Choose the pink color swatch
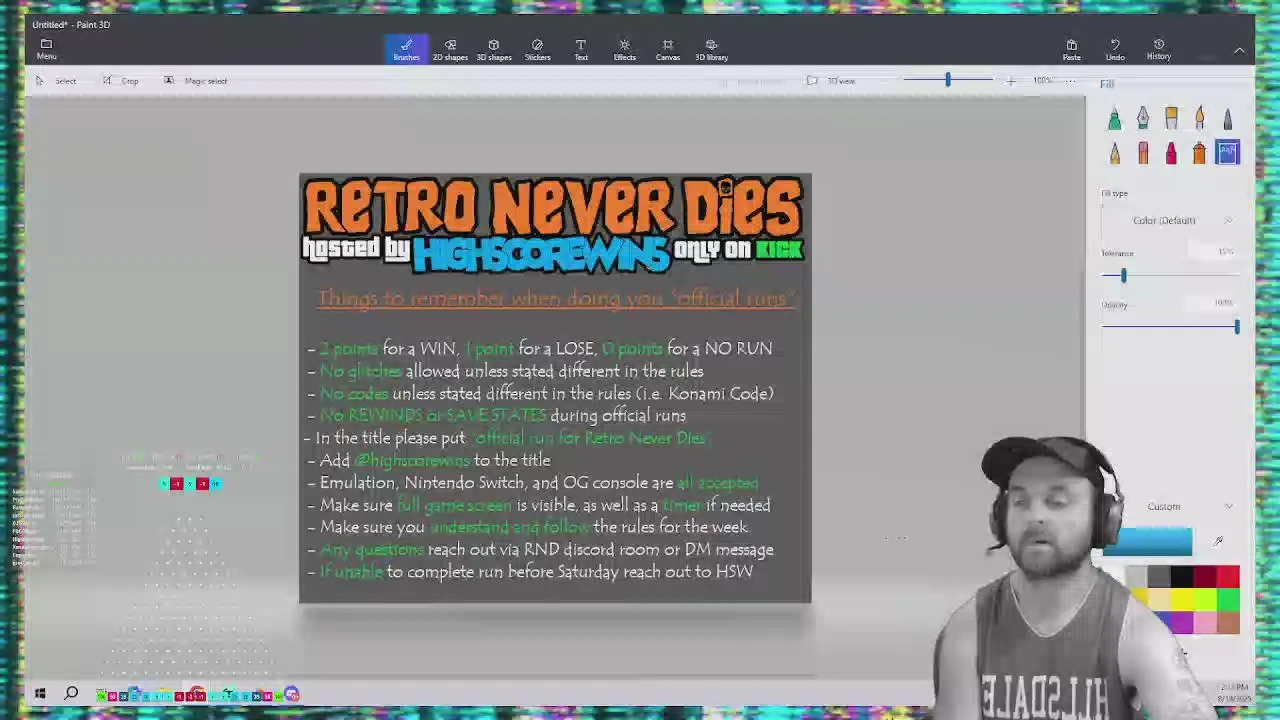This screenshot has height=720, width=1280. [x=1205, y=622]
